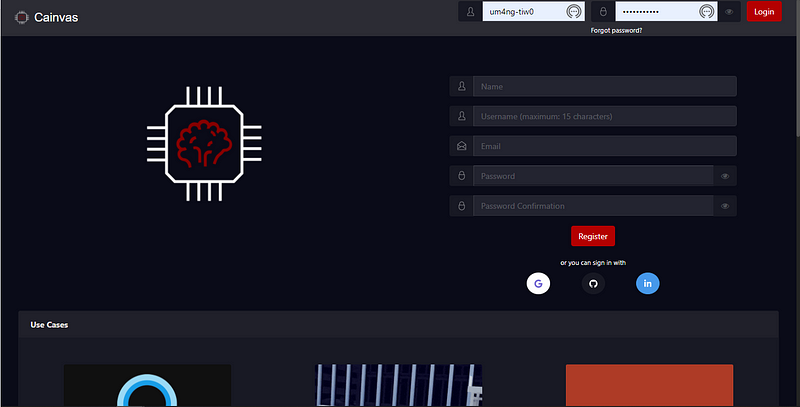Click the person icon beside Username field
This screenshot has height=407, width=800.
(462, 116)
